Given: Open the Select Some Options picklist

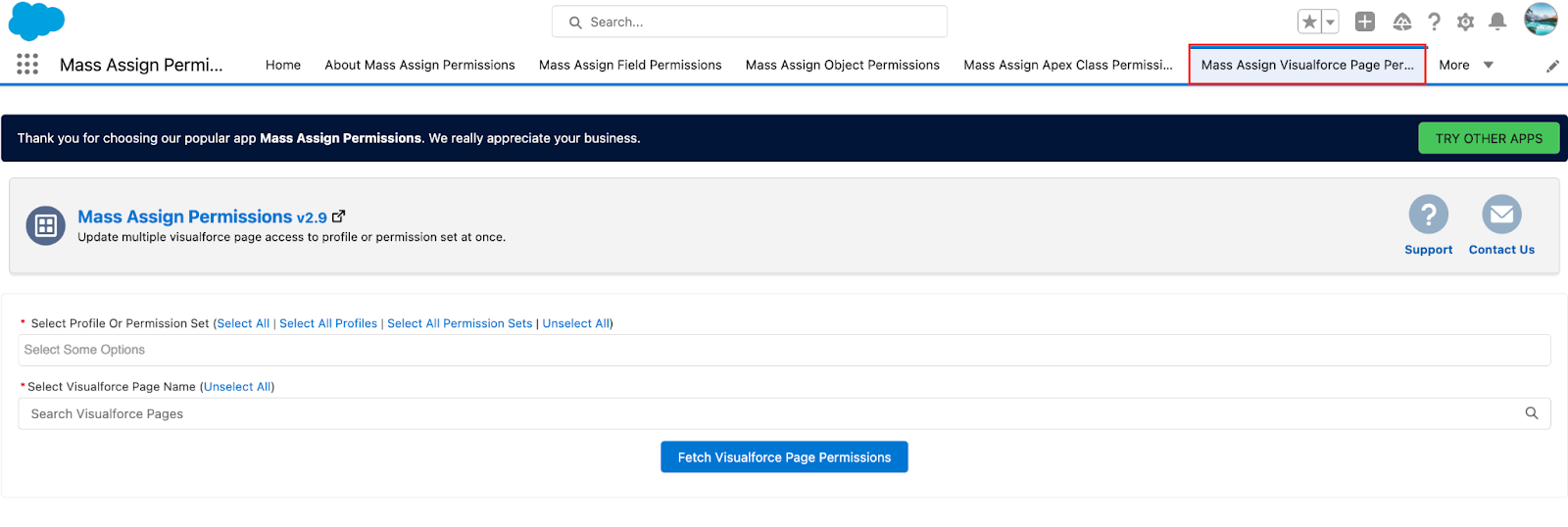Looking at the screenshot, I should (x=784, y=350).
